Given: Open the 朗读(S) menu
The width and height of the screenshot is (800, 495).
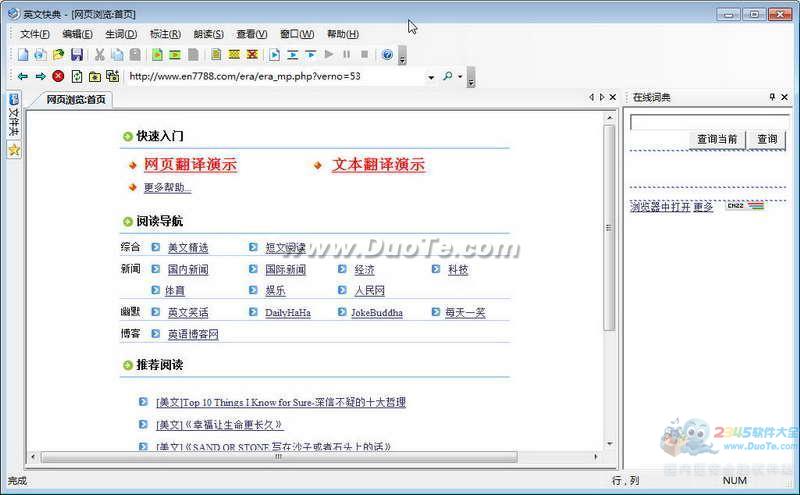Looking at the screenshot, I should click(x=208, y=34).
